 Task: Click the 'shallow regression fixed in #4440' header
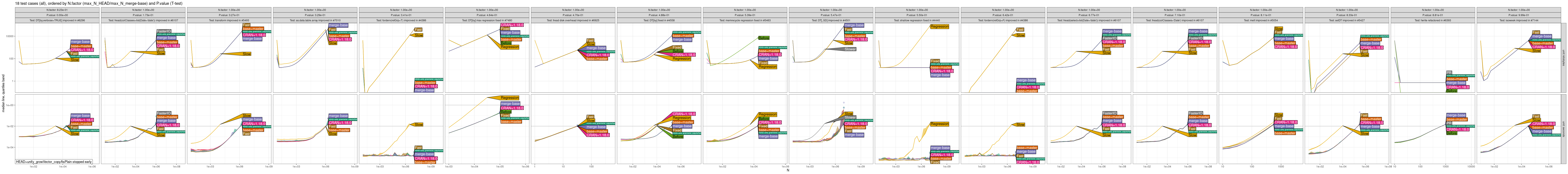tap(917, 20)
